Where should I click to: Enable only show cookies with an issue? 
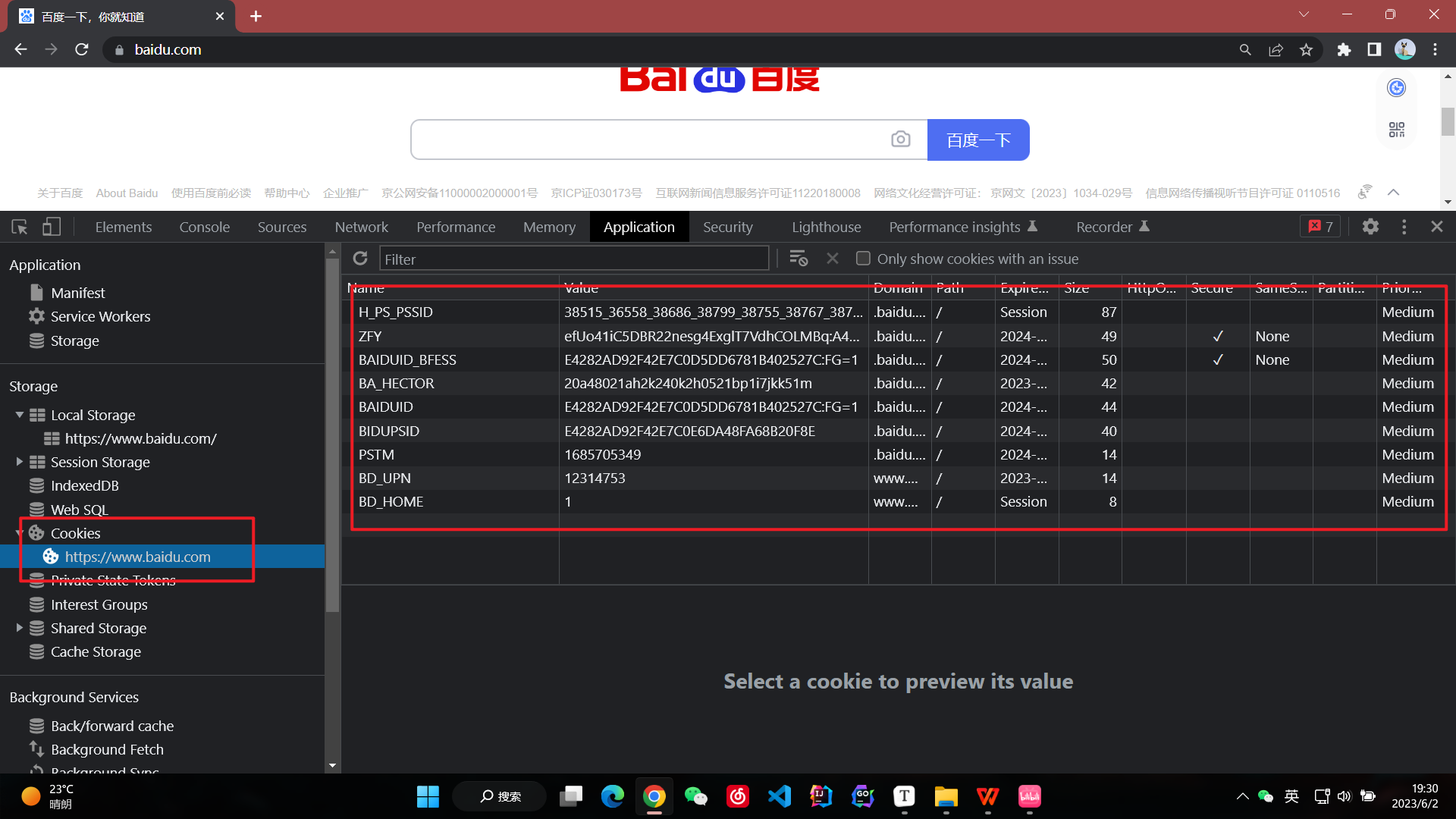coord(863,259)
